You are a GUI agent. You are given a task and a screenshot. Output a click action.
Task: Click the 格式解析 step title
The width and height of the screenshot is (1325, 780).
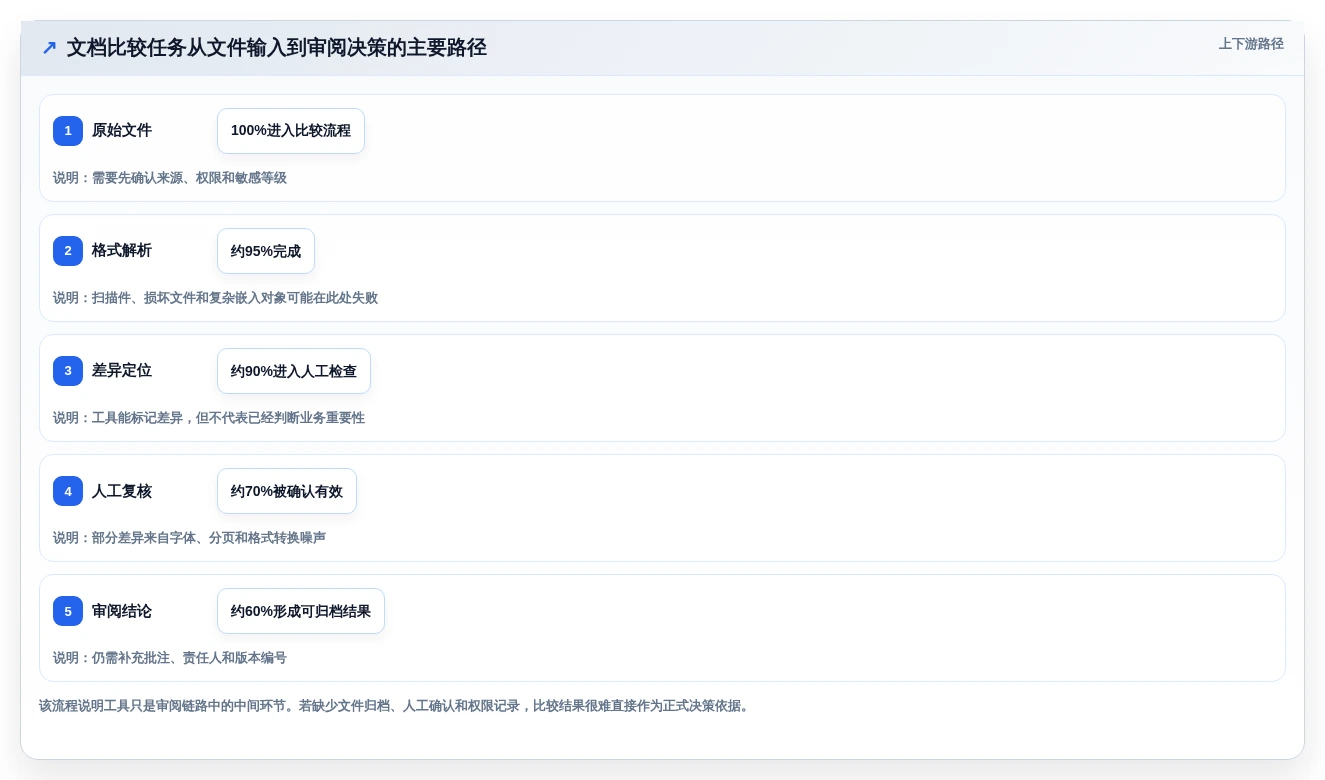[x=122, y=251]
